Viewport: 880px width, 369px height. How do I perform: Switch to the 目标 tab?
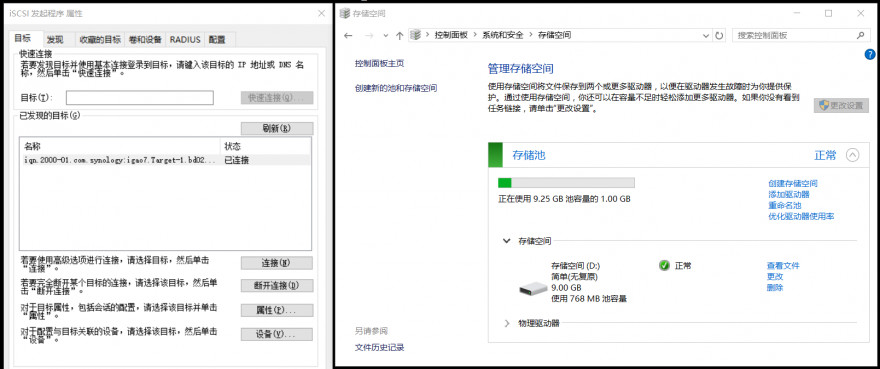(x=23, y=39)
